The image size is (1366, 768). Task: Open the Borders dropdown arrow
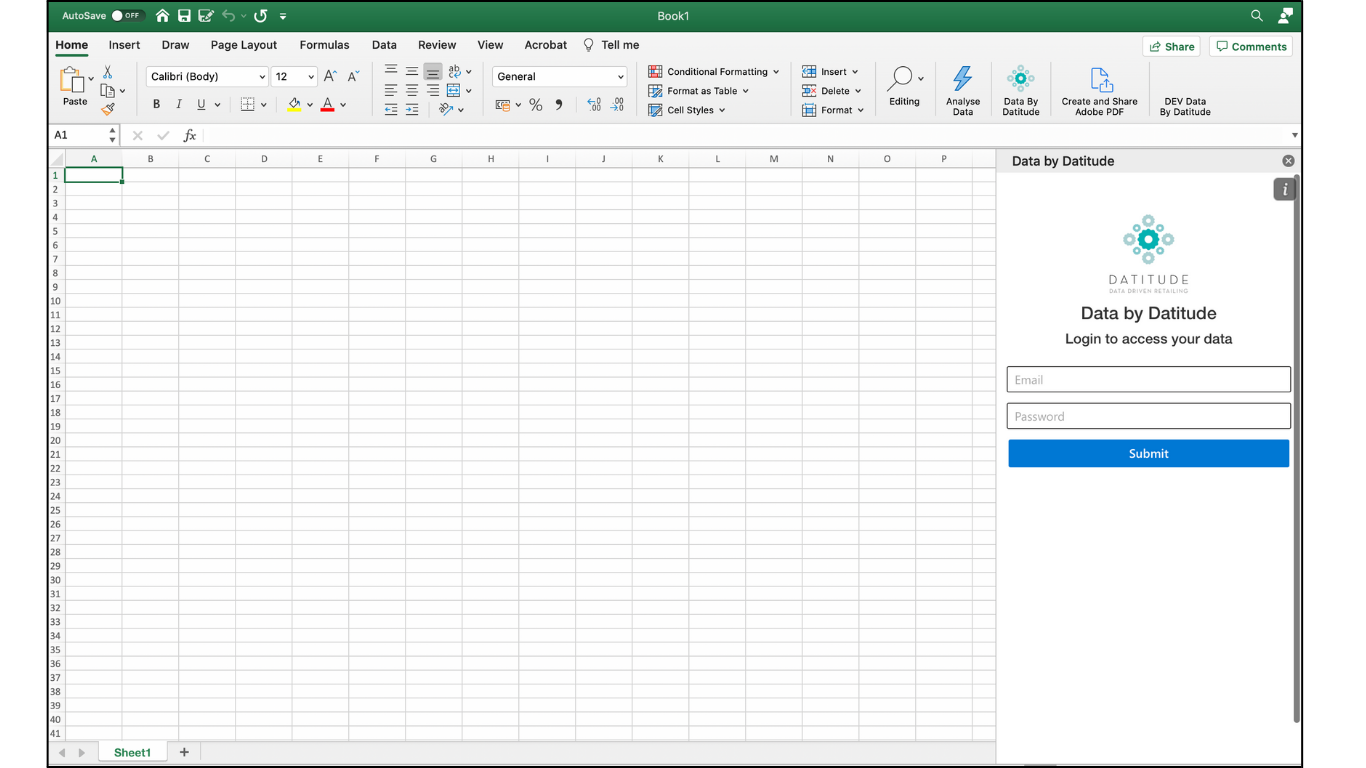(264, 104)
